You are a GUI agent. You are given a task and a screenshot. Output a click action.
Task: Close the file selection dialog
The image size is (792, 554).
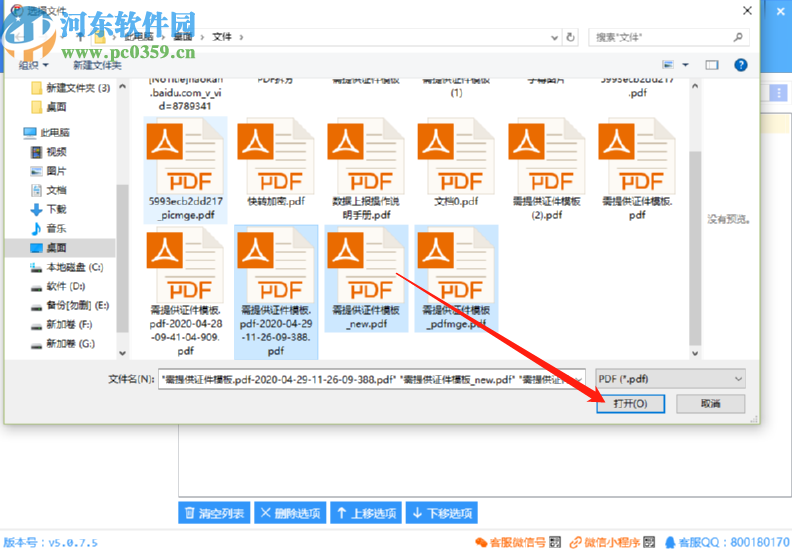748,11
